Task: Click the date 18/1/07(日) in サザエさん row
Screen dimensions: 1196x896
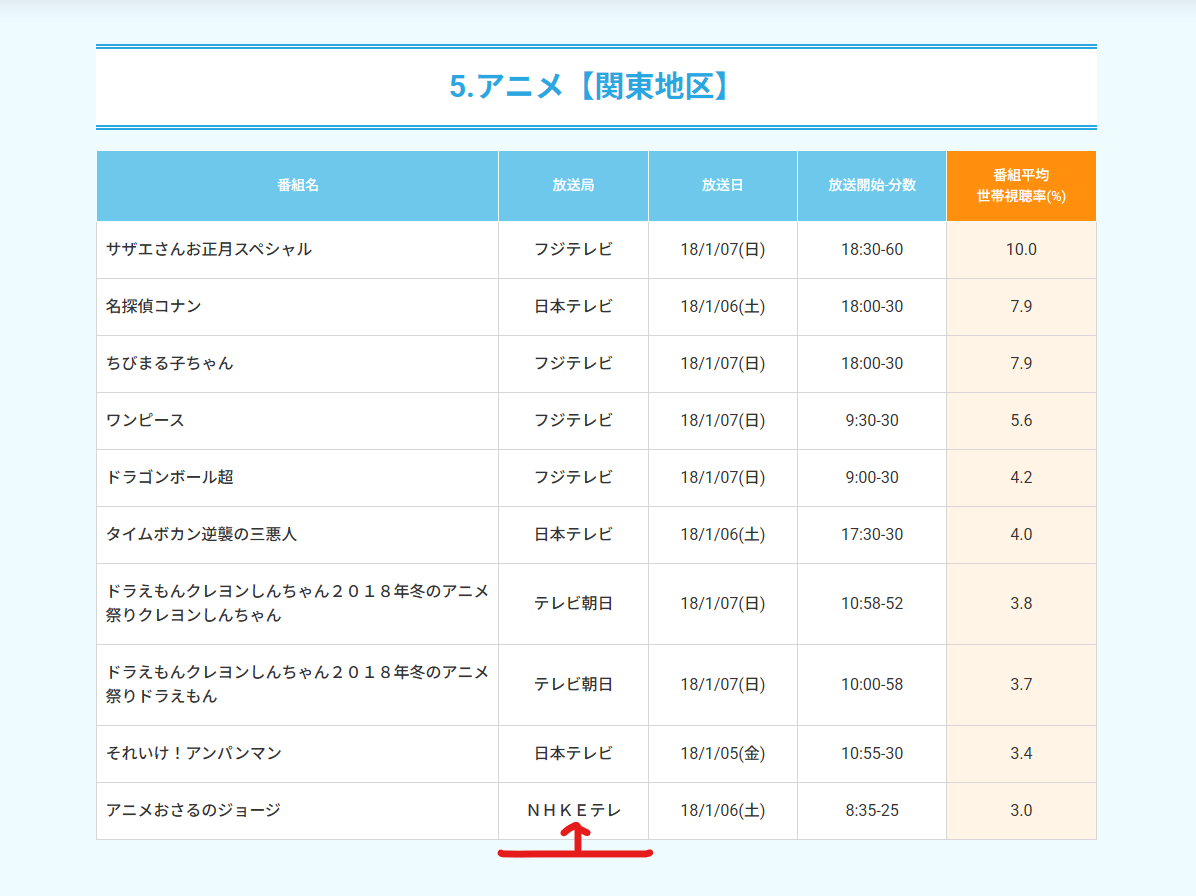Action: 722,249
